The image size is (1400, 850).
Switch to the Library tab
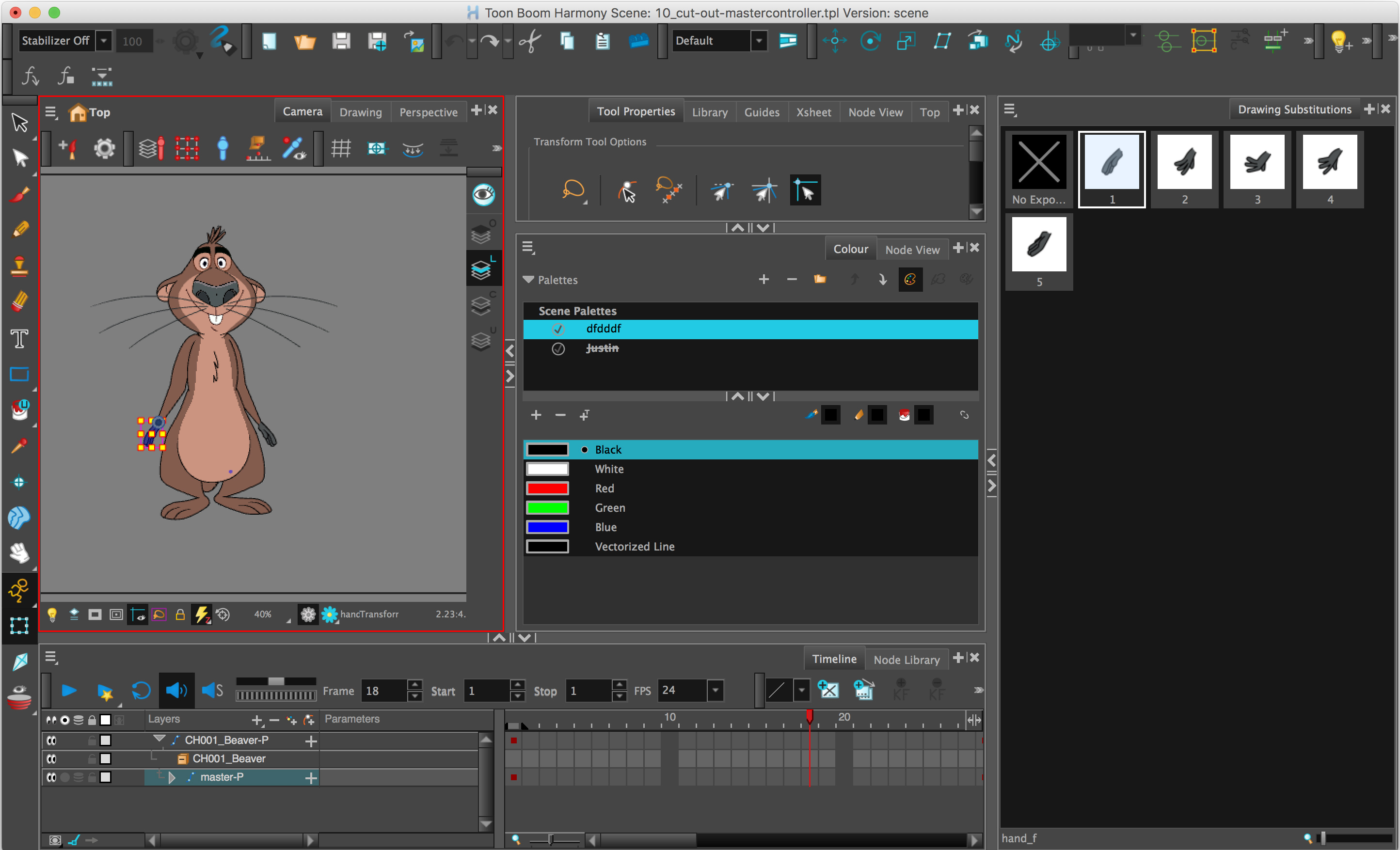pos(709,112)
